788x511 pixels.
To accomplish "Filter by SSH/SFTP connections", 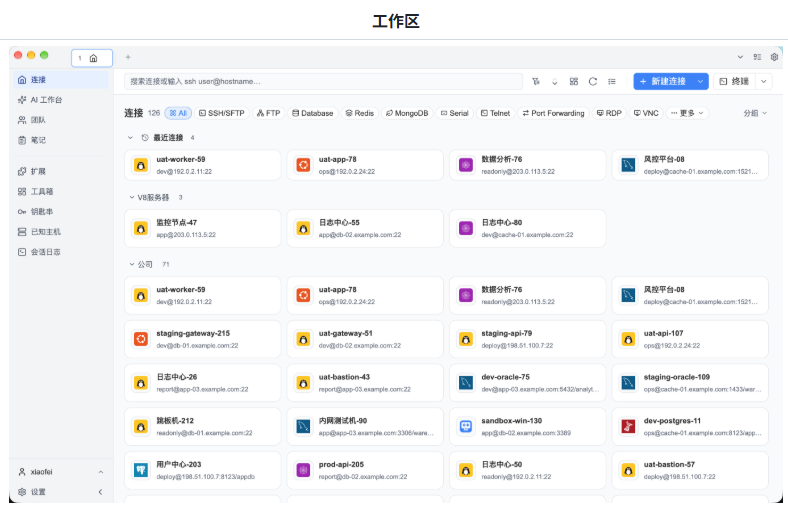I will [x=222, y=113].
